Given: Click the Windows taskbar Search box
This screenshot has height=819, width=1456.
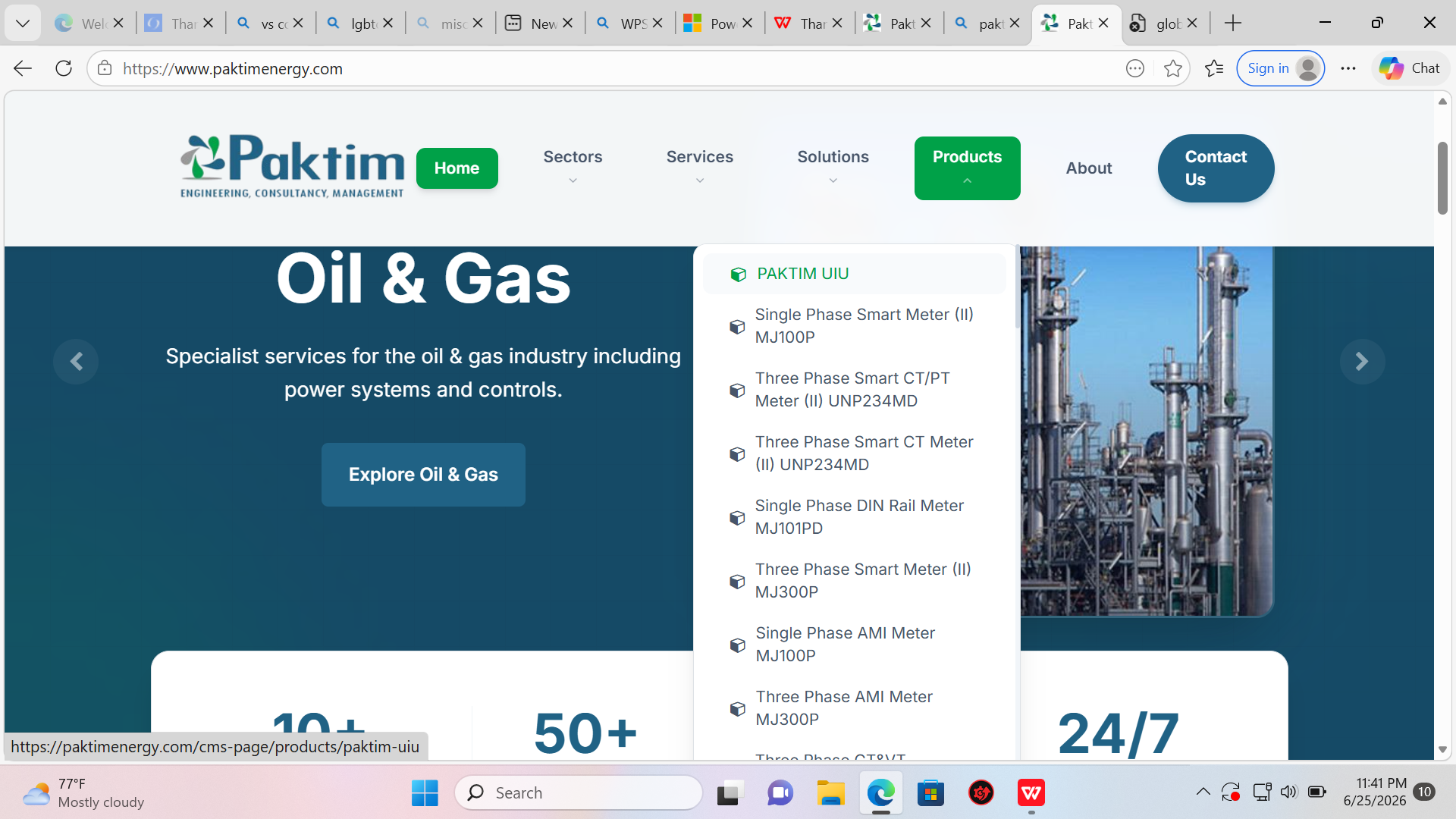Looking at the screenshot, I should coord(579,793).
